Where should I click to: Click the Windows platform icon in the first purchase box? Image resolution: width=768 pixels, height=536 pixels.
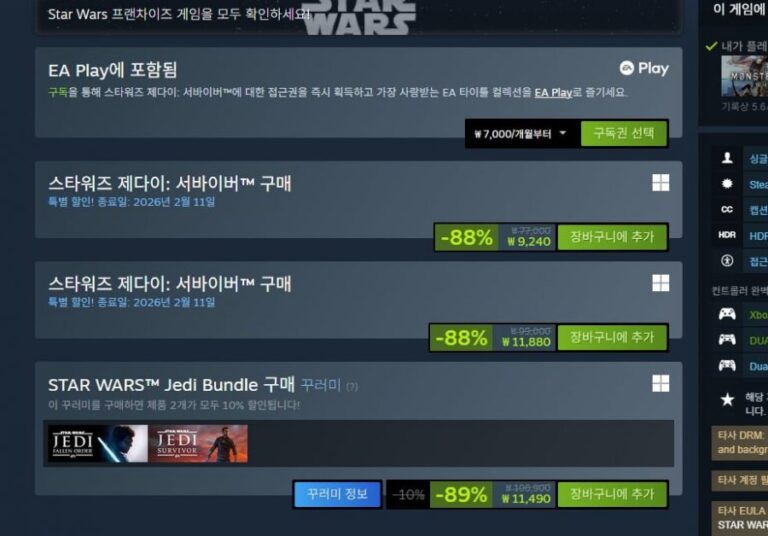point(661,183)
